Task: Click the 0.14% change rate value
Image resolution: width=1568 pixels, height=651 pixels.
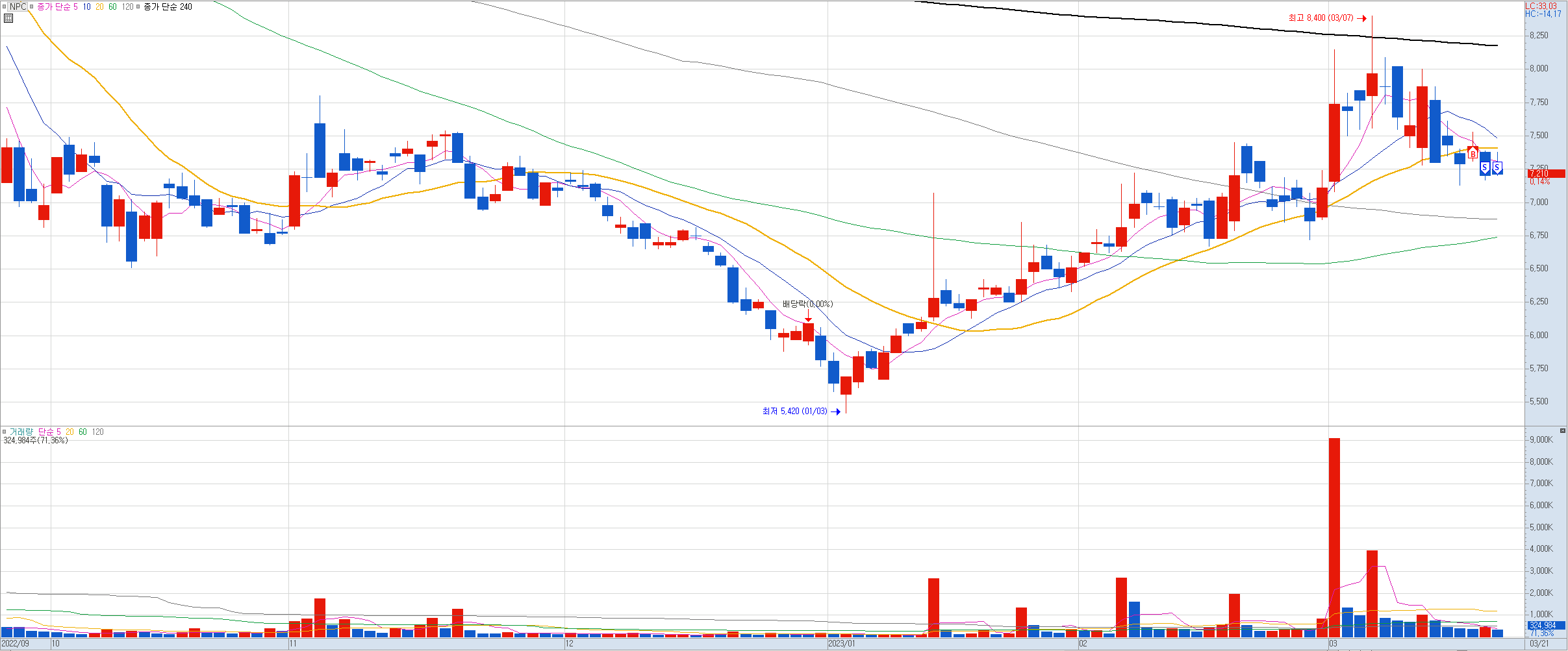Action: tap(1539, 182)
